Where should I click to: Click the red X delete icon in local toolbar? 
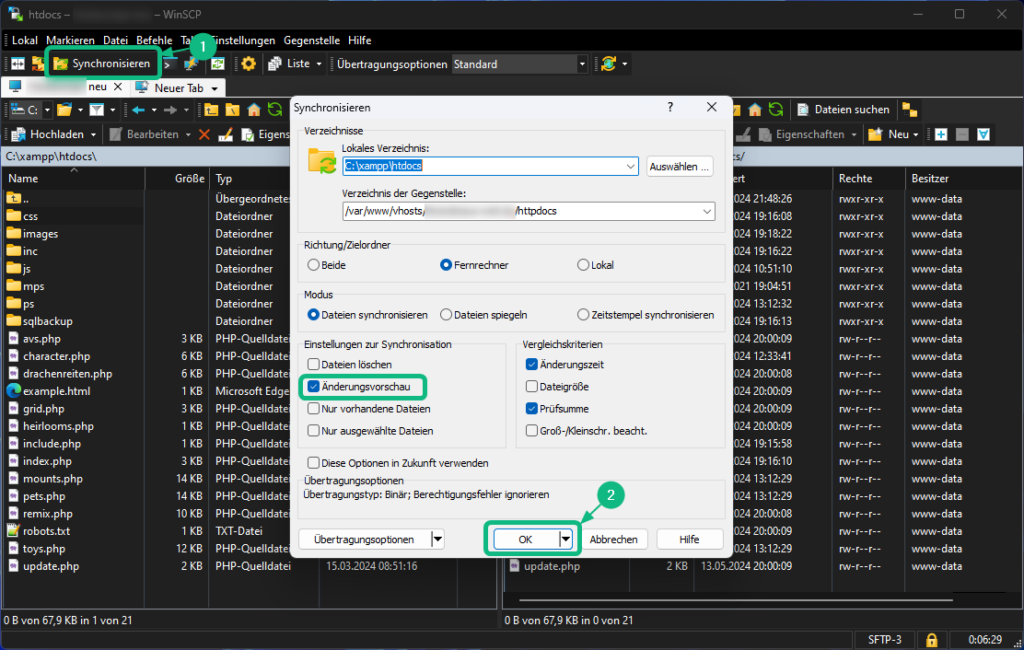(x=204, y=135)
